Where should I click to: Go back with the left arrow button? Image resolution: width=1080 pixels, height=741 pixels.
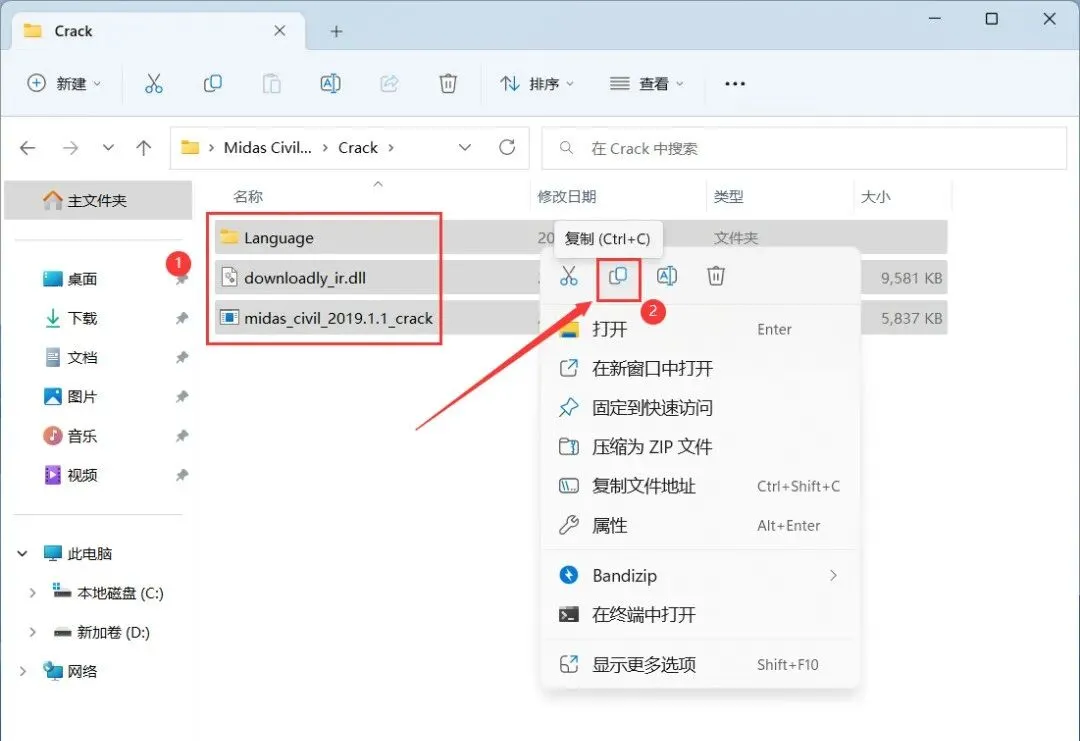pos(28,147)
